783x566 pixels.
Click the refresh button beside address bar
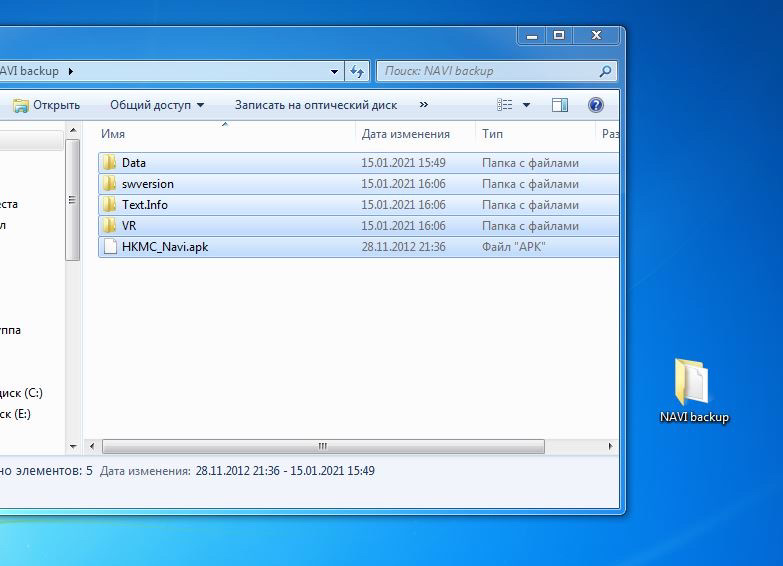(357, 71)
